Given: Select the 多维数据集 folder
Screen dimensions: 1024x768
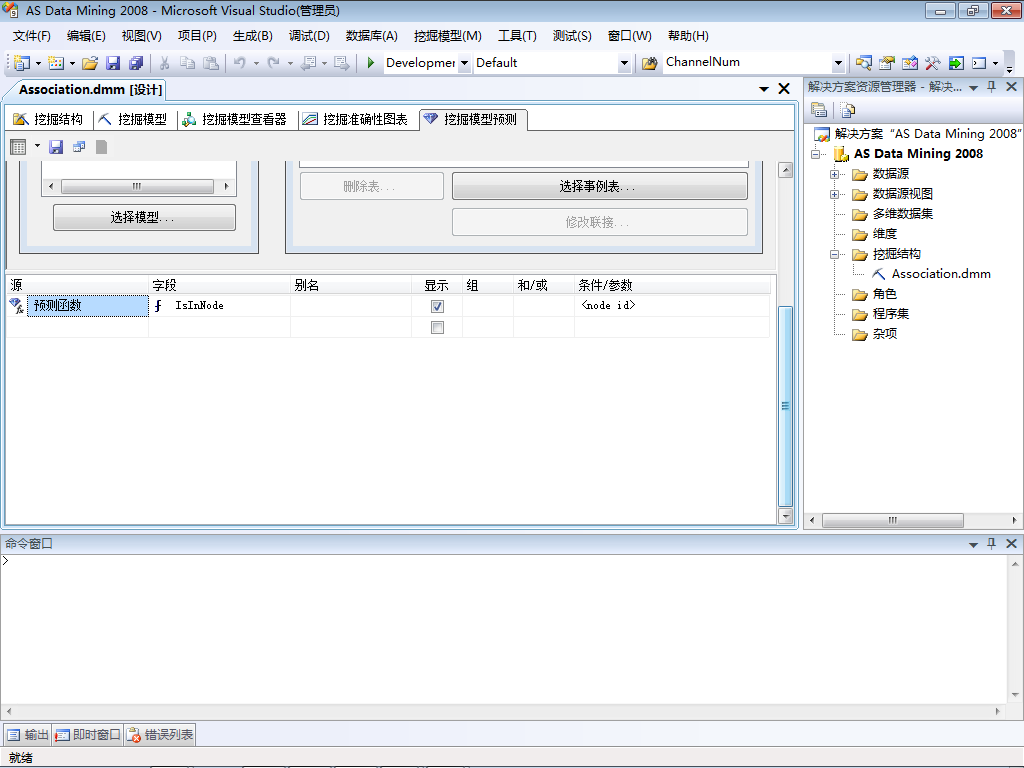Looking at the screenshot, I should click(x=903, y=214).
